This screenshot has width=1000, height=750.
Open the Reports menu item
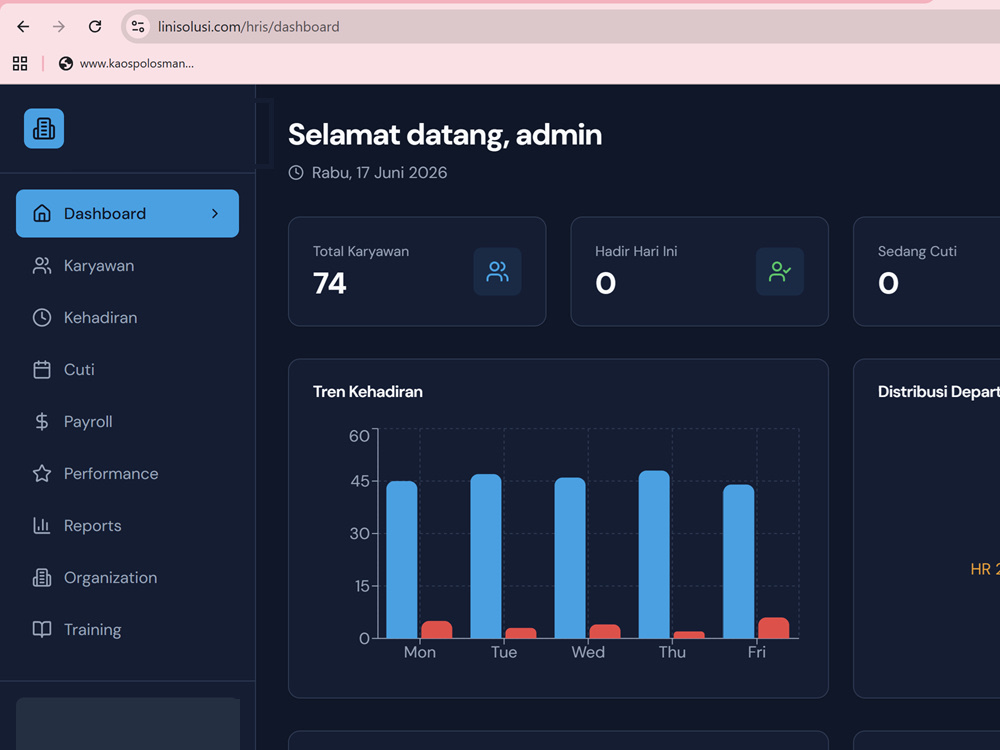[128, 526]
